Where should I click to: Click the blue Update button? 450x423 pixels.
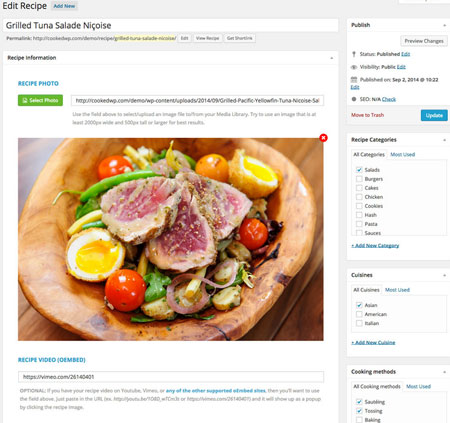(434, 115)
